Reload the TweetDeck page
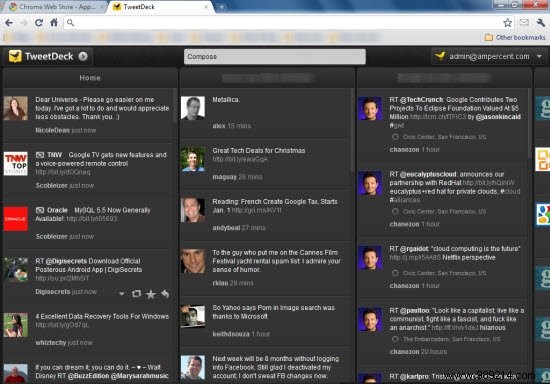This screenshot has width=550, height=384. click(x=39, y=23)
